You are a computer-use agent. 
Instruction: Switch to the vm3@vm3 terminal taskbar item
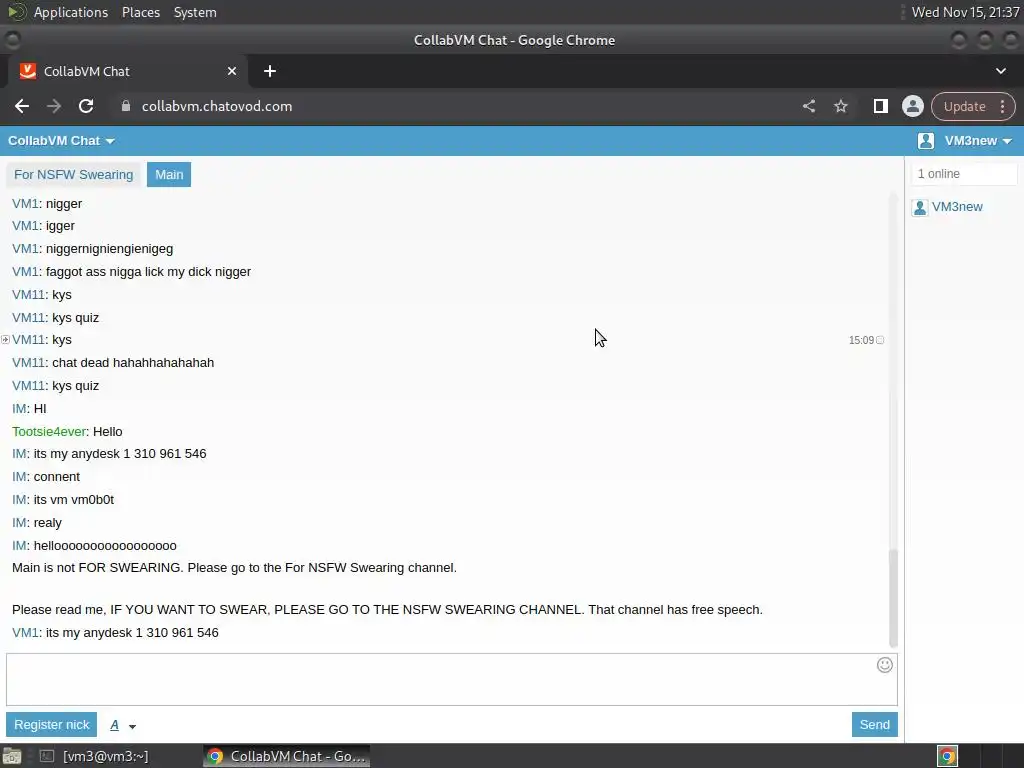click(94, 756)
